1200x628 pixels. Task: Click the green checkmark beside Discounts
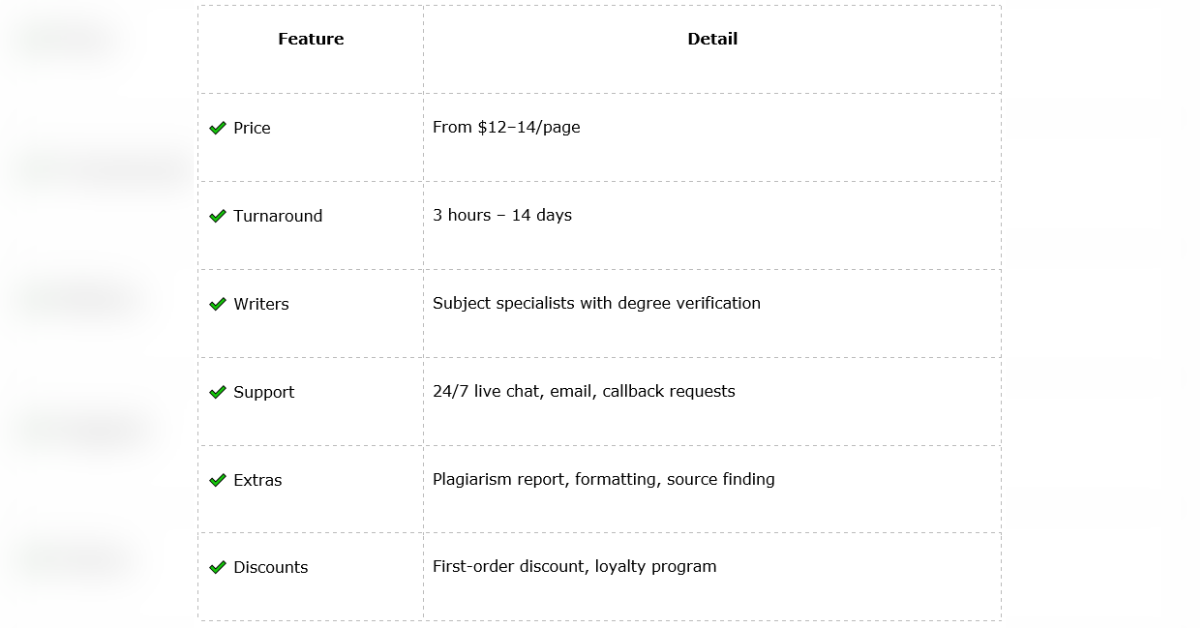click(x=217, y=567)
